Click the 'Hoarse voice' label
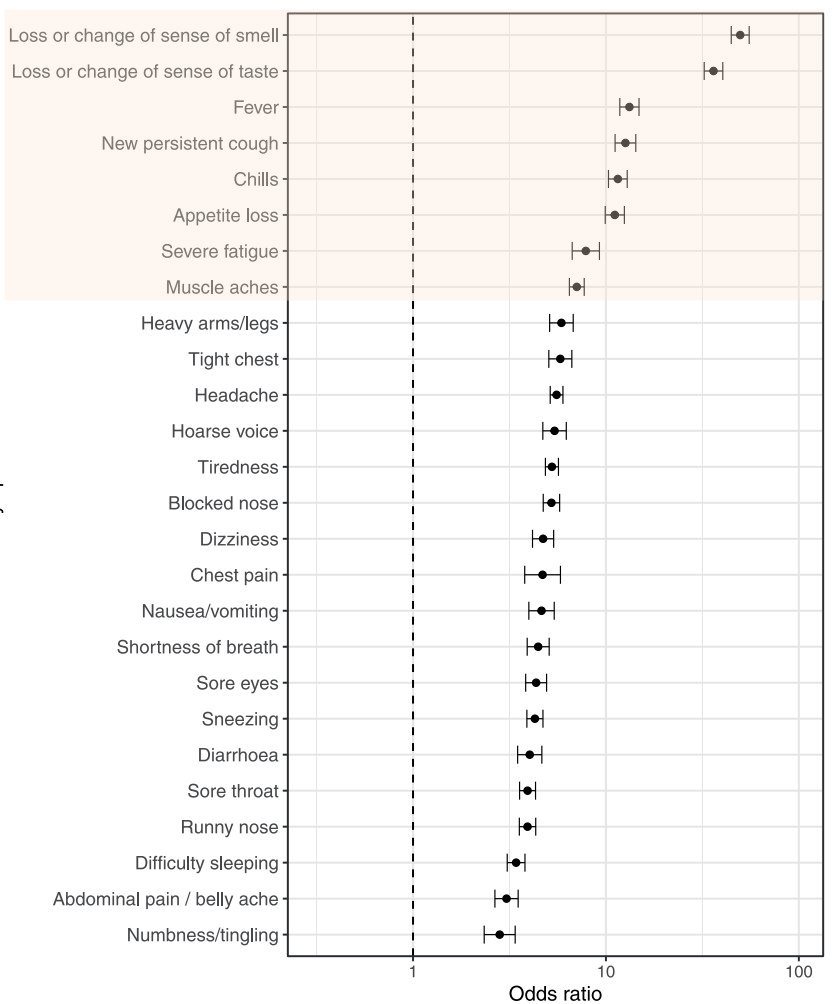The height and width of the screenshot is (1004, 836). (225, 431)
